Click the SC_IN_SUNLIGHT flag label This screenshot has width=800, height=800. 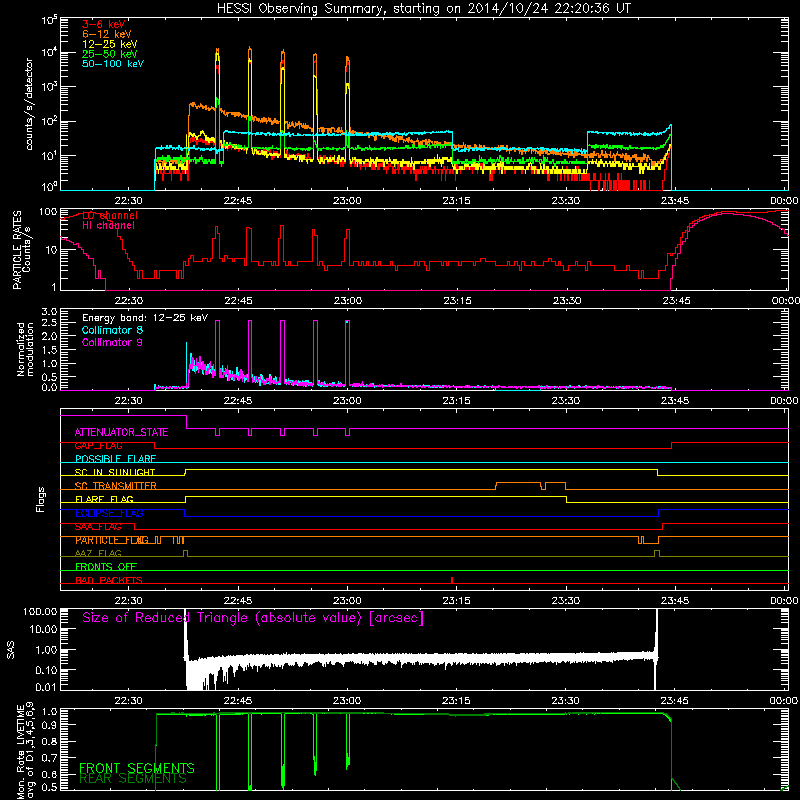click(x=115, y=472)
